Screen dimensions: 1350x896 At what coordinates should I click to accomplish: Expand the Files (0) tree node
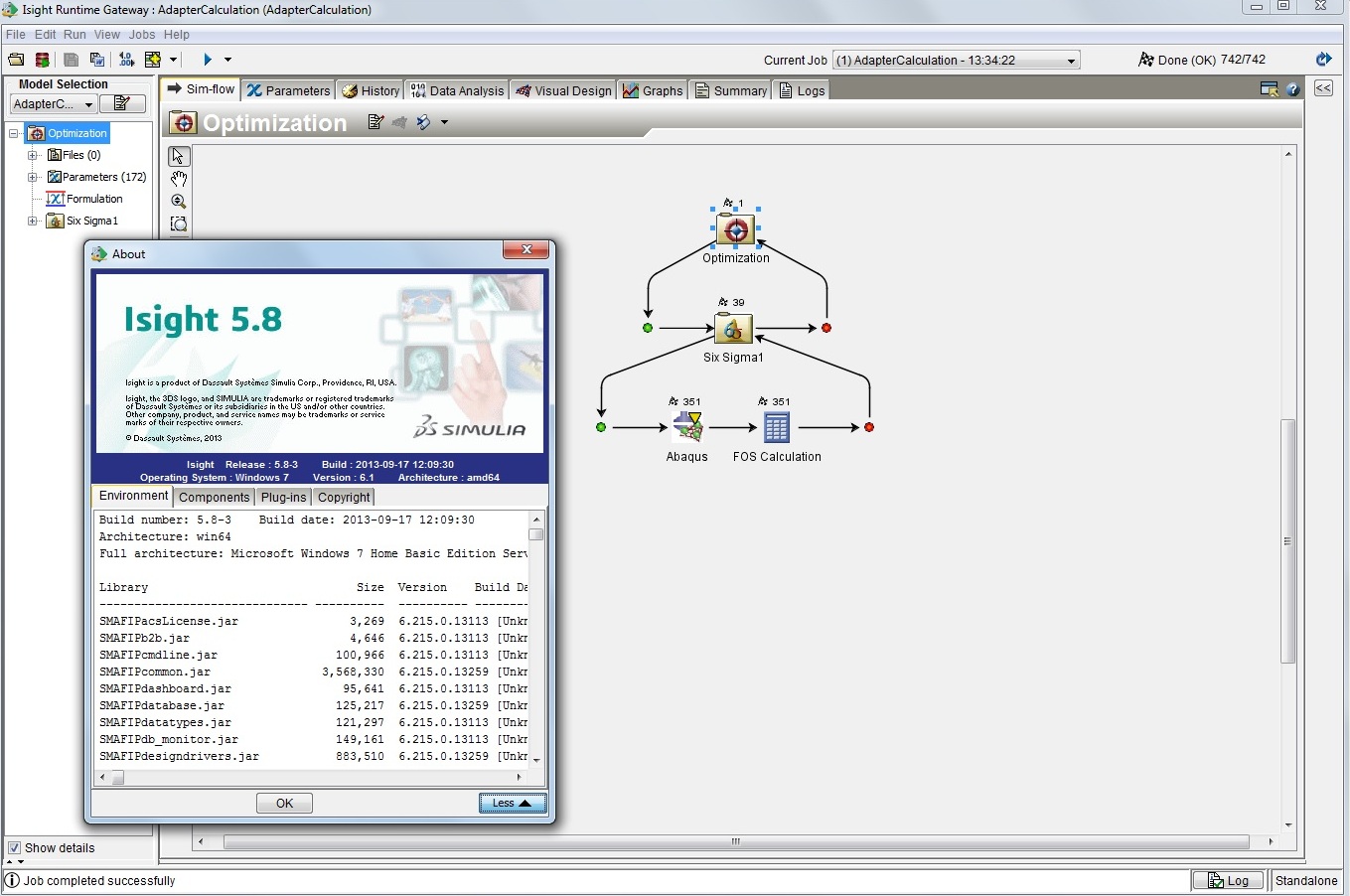click(x=33, y=155)
